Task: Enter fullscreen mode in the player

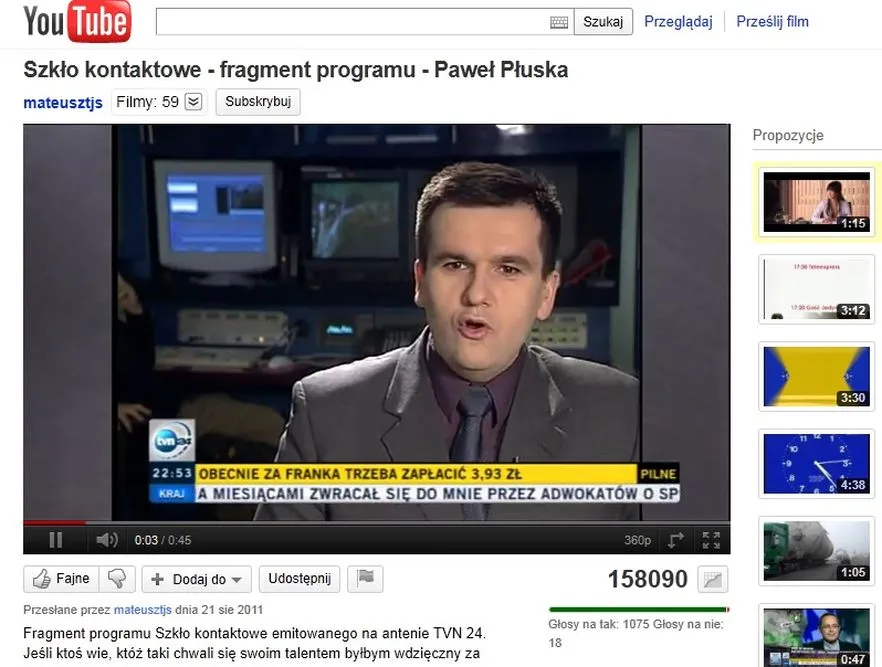Action: coord(711,540)
